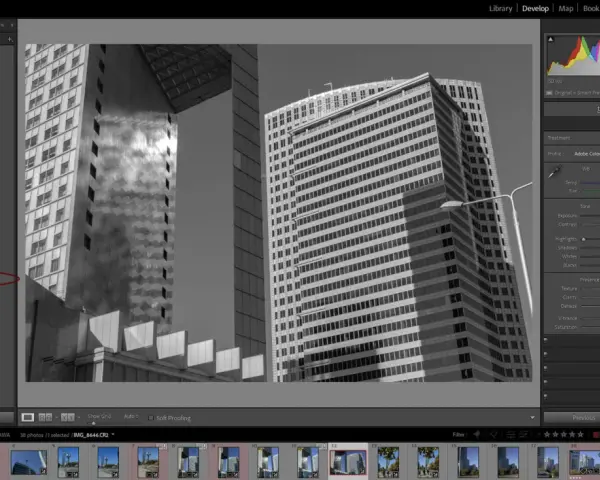Image resolution: width=600 pixels, height=480 pixels.
Task: Click the Previous button
Action: click(x=572, y=417)
